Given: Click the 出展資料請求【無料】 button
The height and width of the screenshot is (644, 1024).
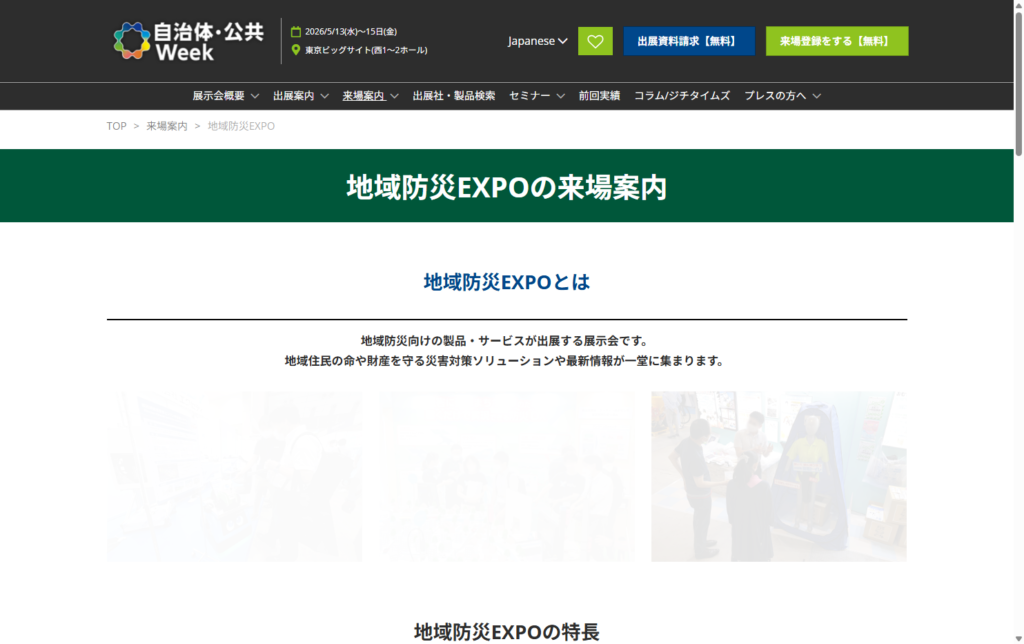Looking at the screenshot, I should (x=689, y=41).
